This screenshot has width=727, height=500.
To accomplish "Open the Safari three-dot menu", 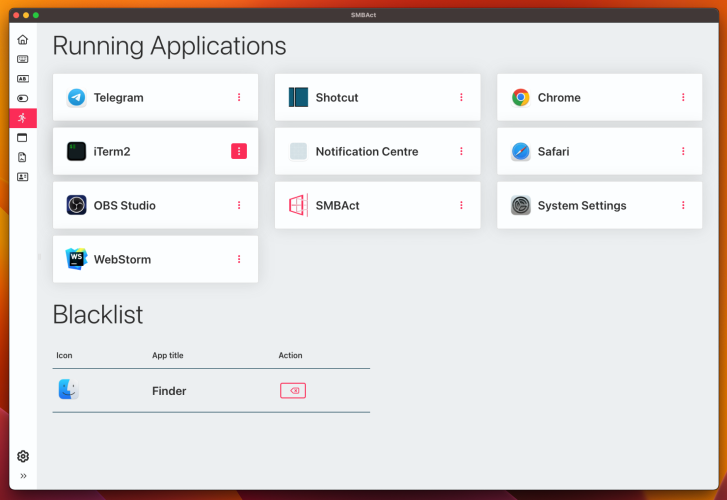I will pos(683,151).
